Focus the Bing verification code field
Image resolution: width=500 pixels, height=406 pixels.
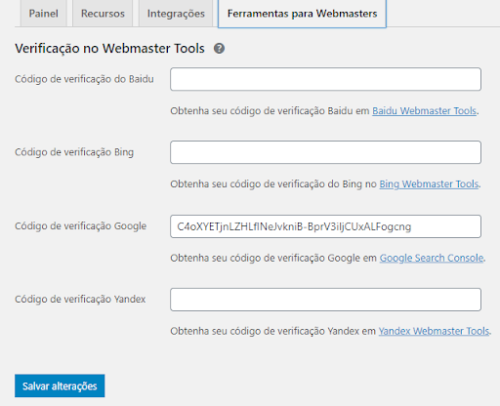pos(326,152)
